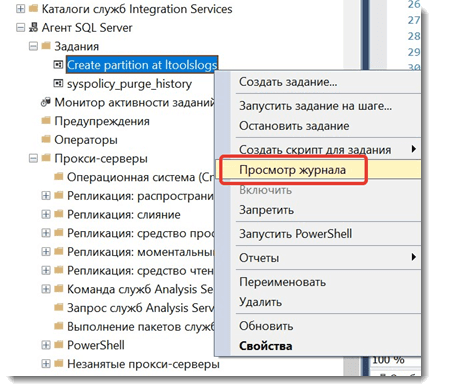Expand Незанятые прокси-серверы folder

pyautogui.click(x=46, y=363)
